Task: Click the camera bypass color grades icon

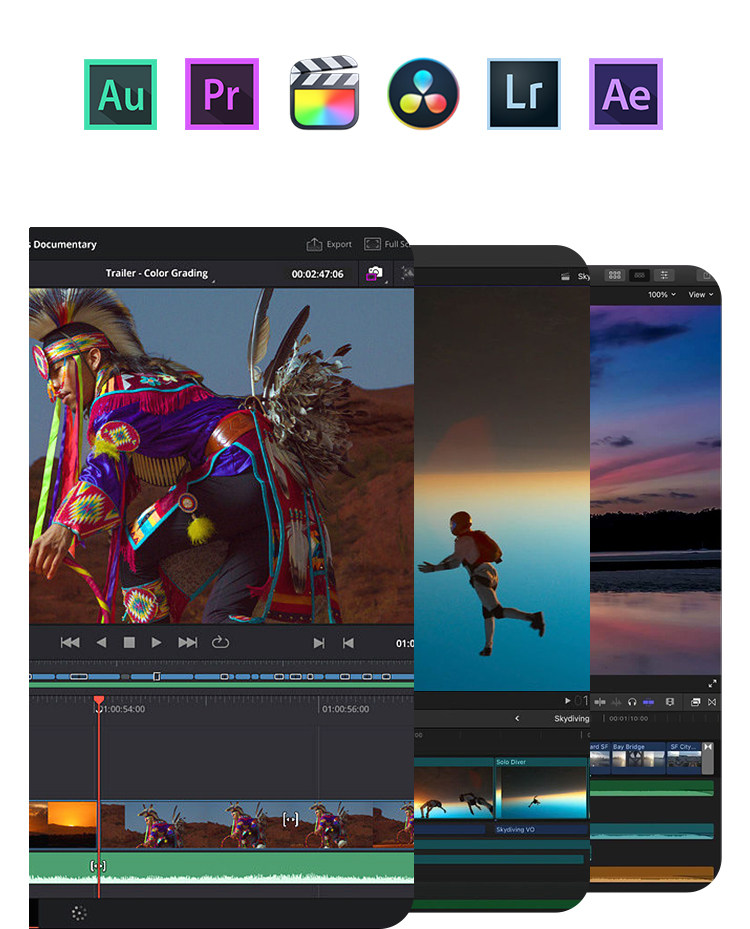Action: coord(374,273)
